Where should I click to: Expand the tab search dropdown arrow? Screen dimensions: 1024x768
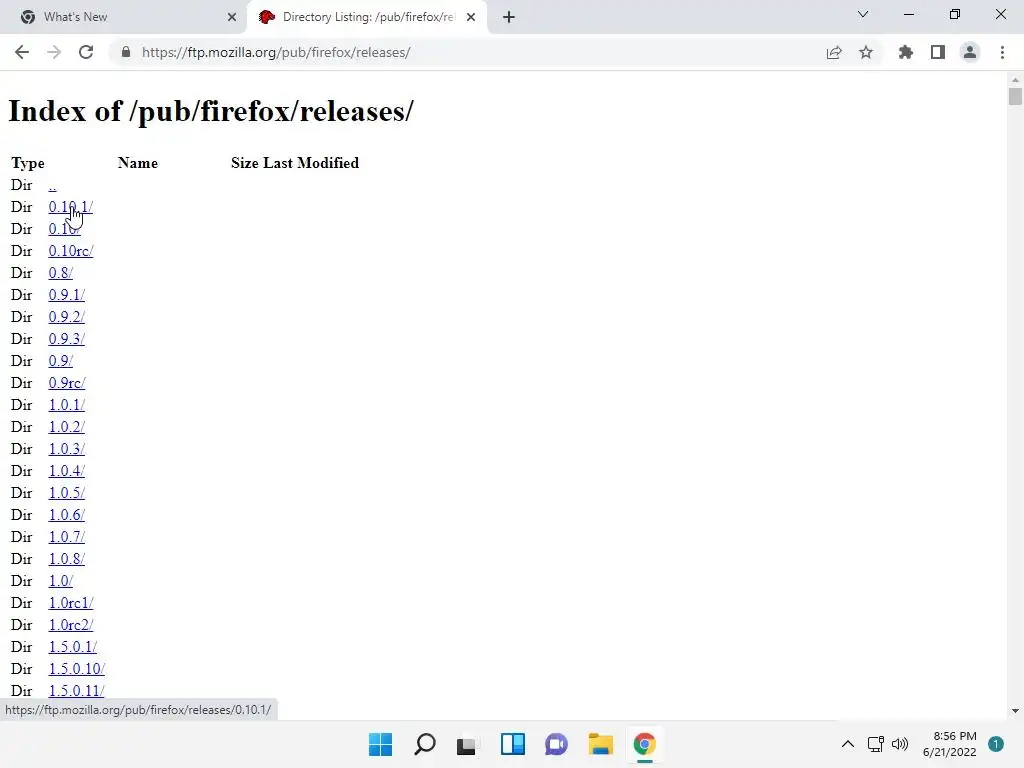863,14
